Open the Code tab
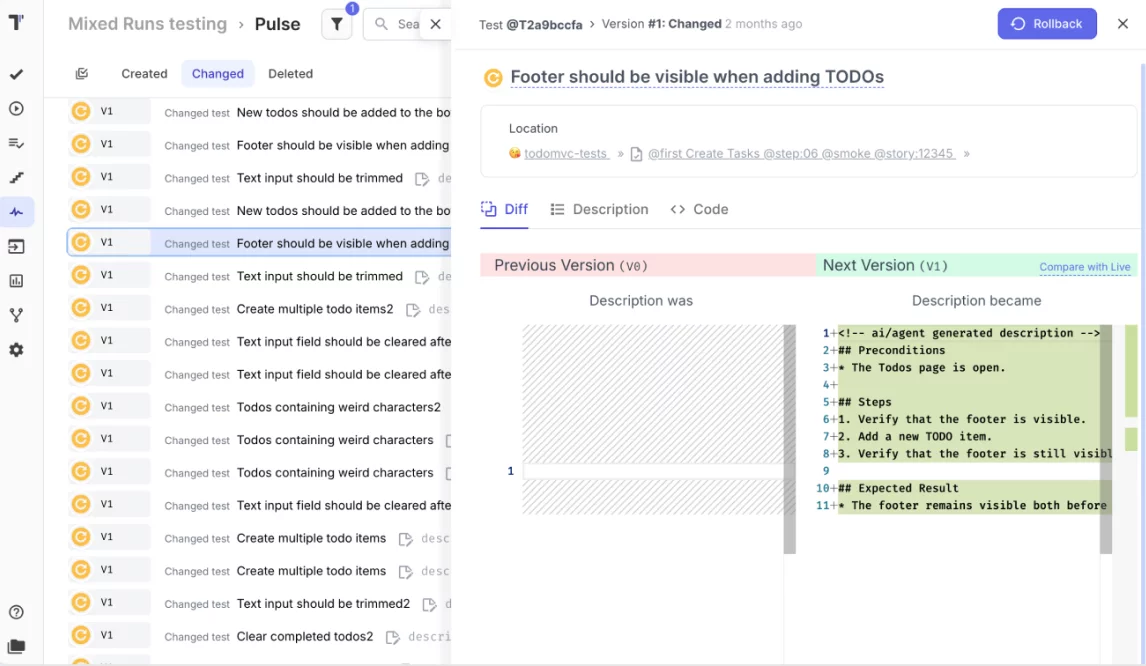The width and height of the screenshot is (1146, 666). click(699, 209)
